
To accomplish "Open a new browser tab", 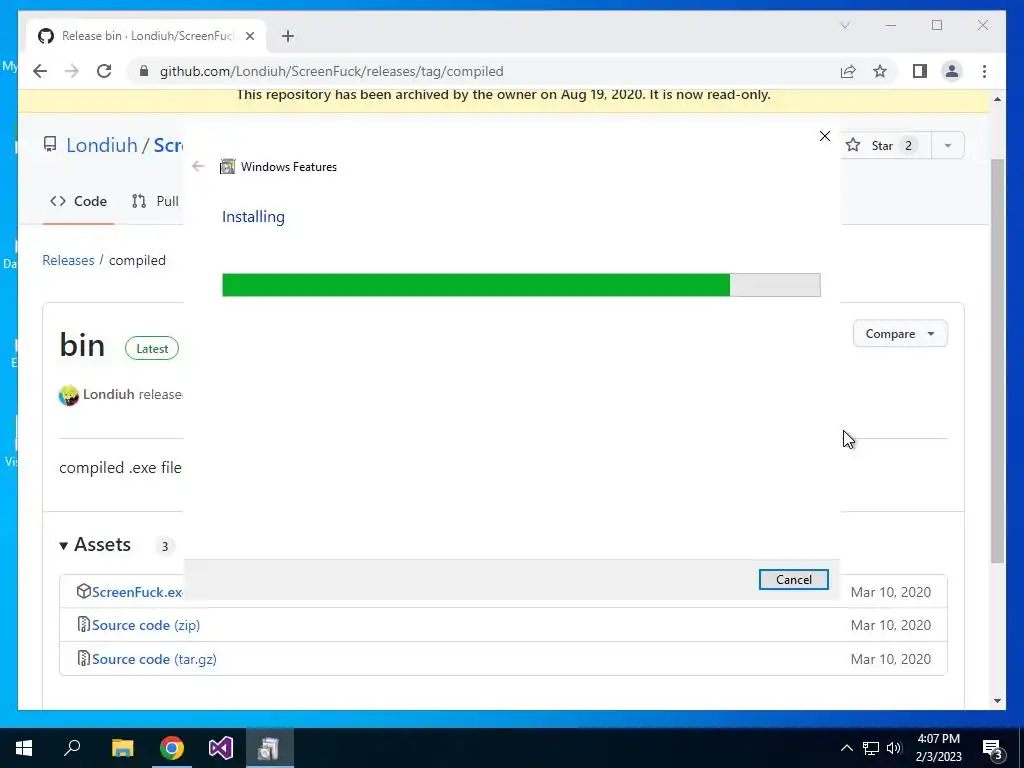I will point(288,36).
